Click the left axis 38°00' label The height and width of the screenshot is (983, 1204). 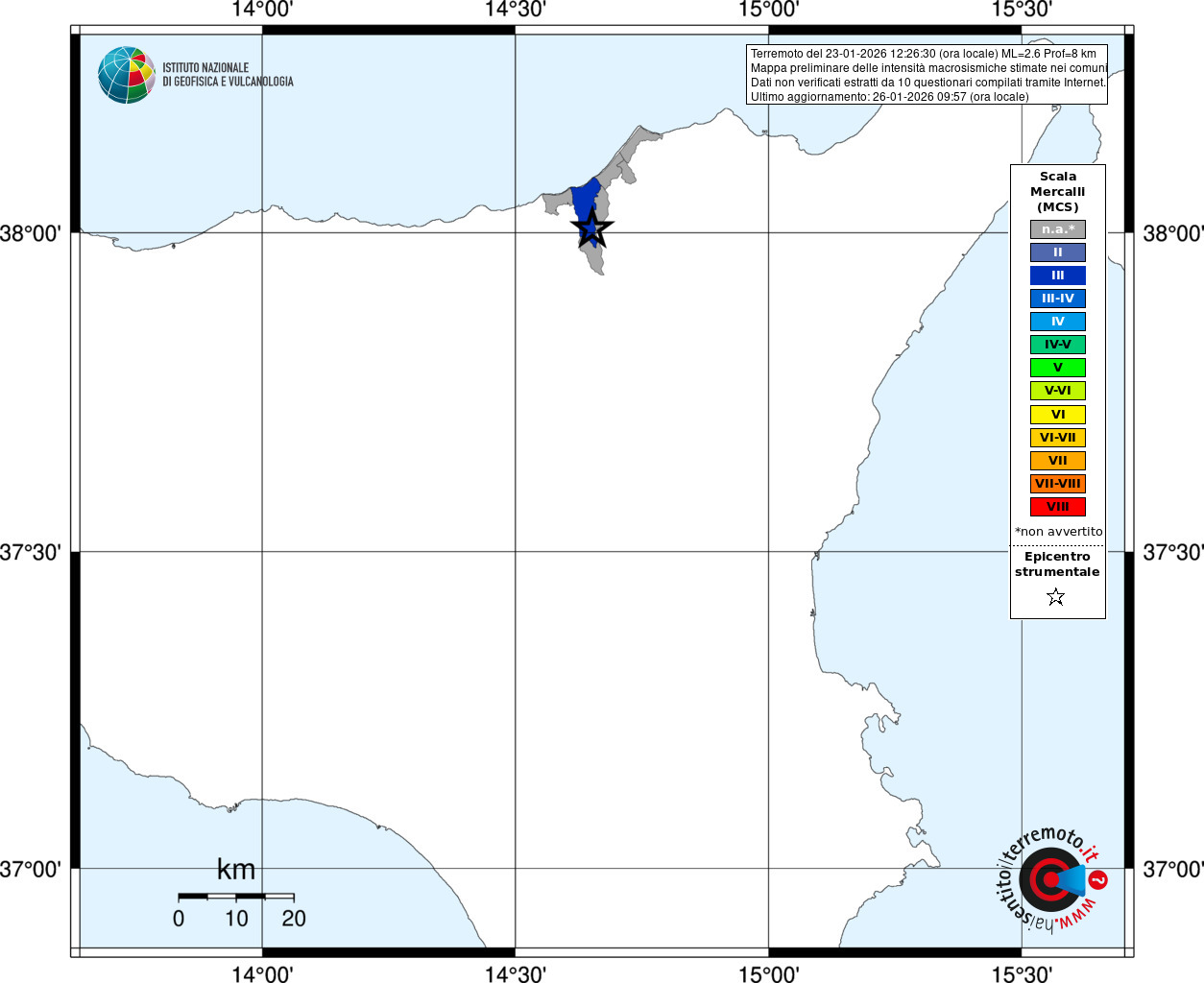coord(31,233)
